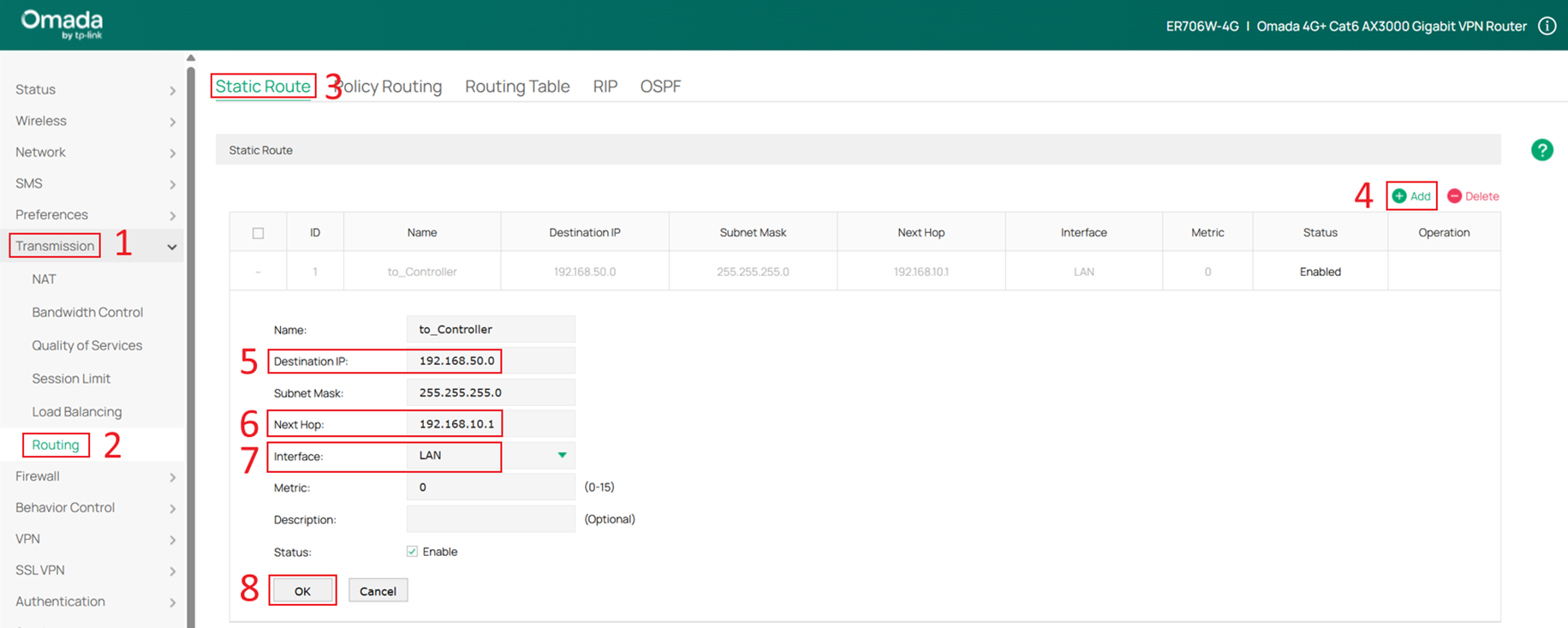Click the 192.168.10.1 next hop table cell
Viewport: 1568px width, 628px height.
tap(921, 272)
